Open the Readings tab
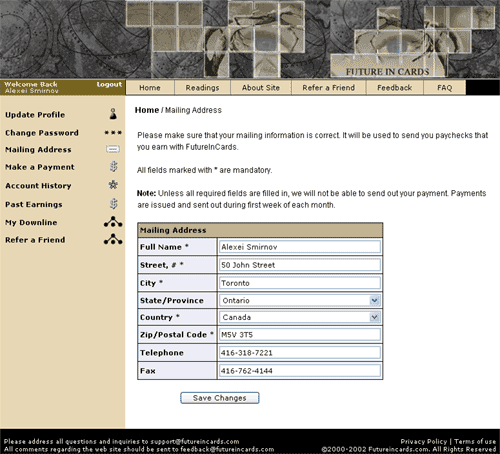The height and width of the screenshot is (454, 500). pyautogui.click(x=202, y=88)
